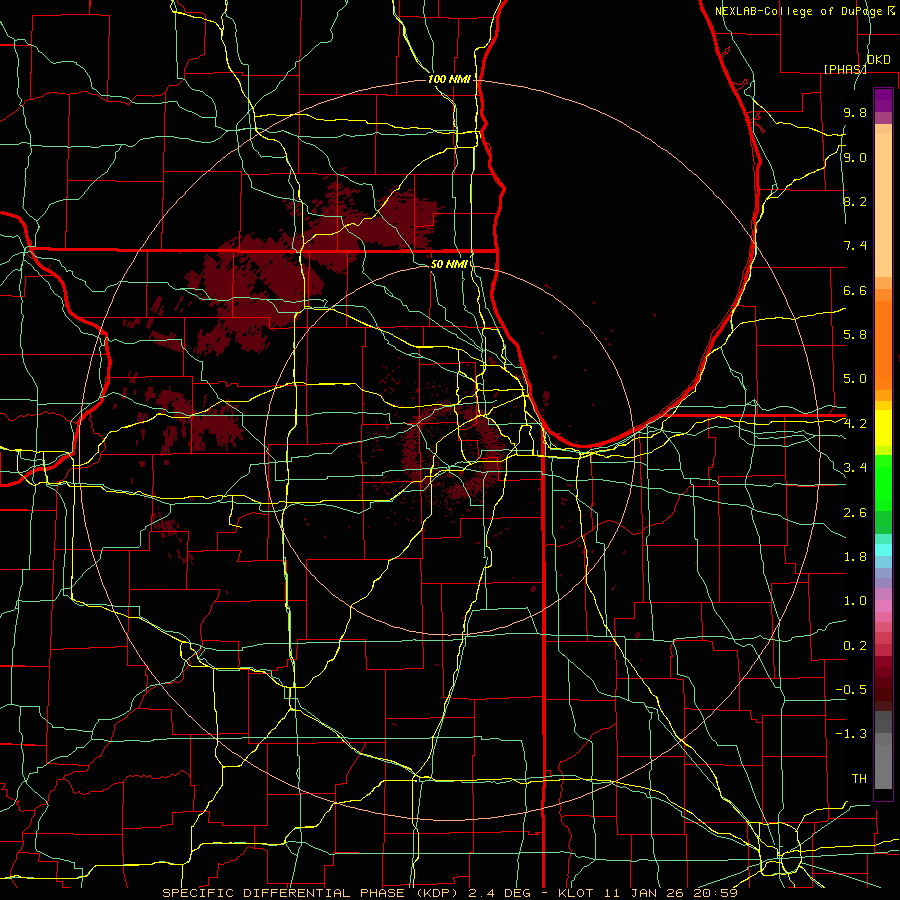
Task: Click the 7.4 scale label
Action: click(855, 246)
